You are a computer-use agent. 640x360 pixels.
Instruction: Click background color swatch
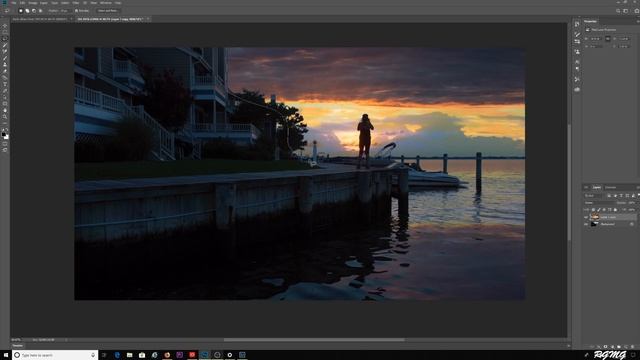click(7, 136)
